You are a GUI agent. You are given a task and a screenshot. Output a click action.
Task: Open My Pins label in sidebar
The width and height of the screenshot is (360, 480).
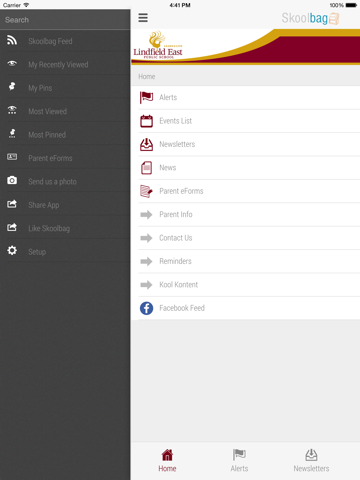40,88
